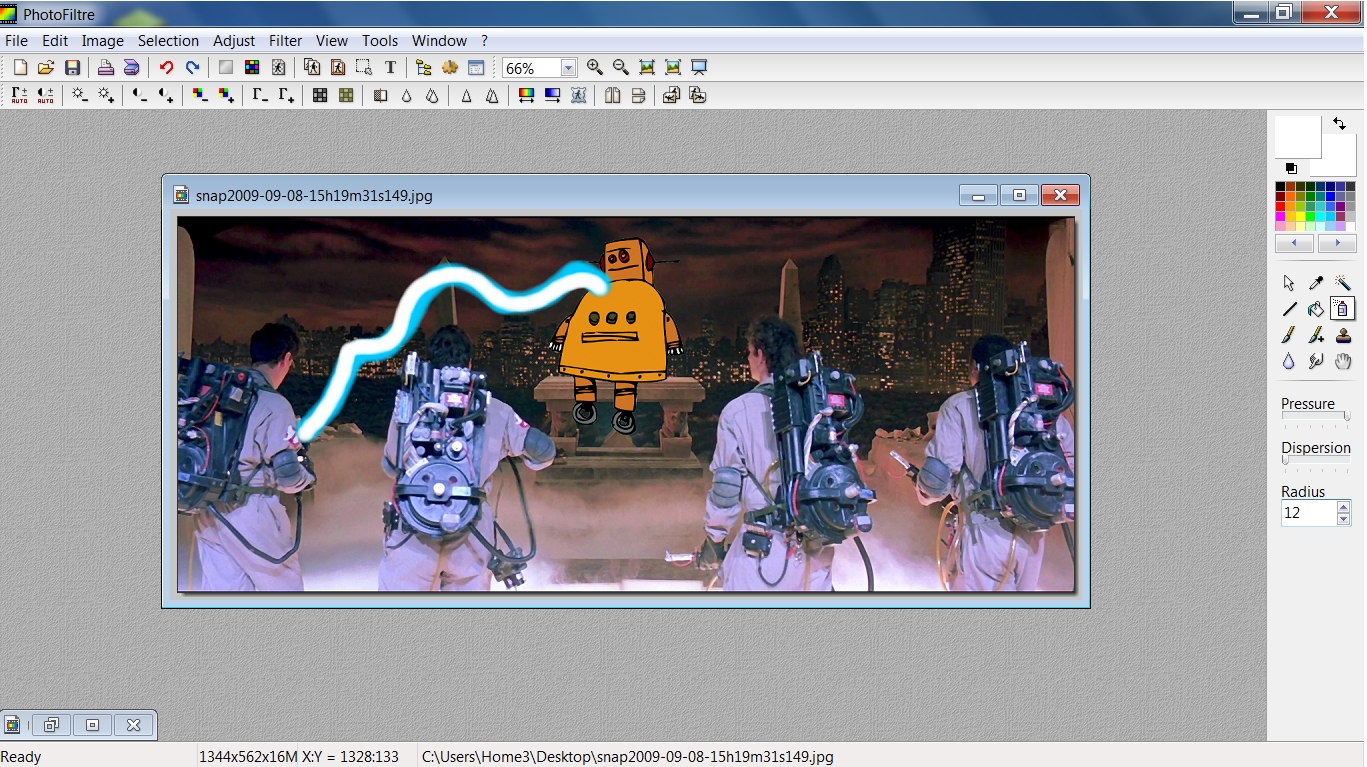Screen dimensions: 1367x767
Task: Click the image path in the status bar
Action: pyautogui.click(x=628, y=757)
